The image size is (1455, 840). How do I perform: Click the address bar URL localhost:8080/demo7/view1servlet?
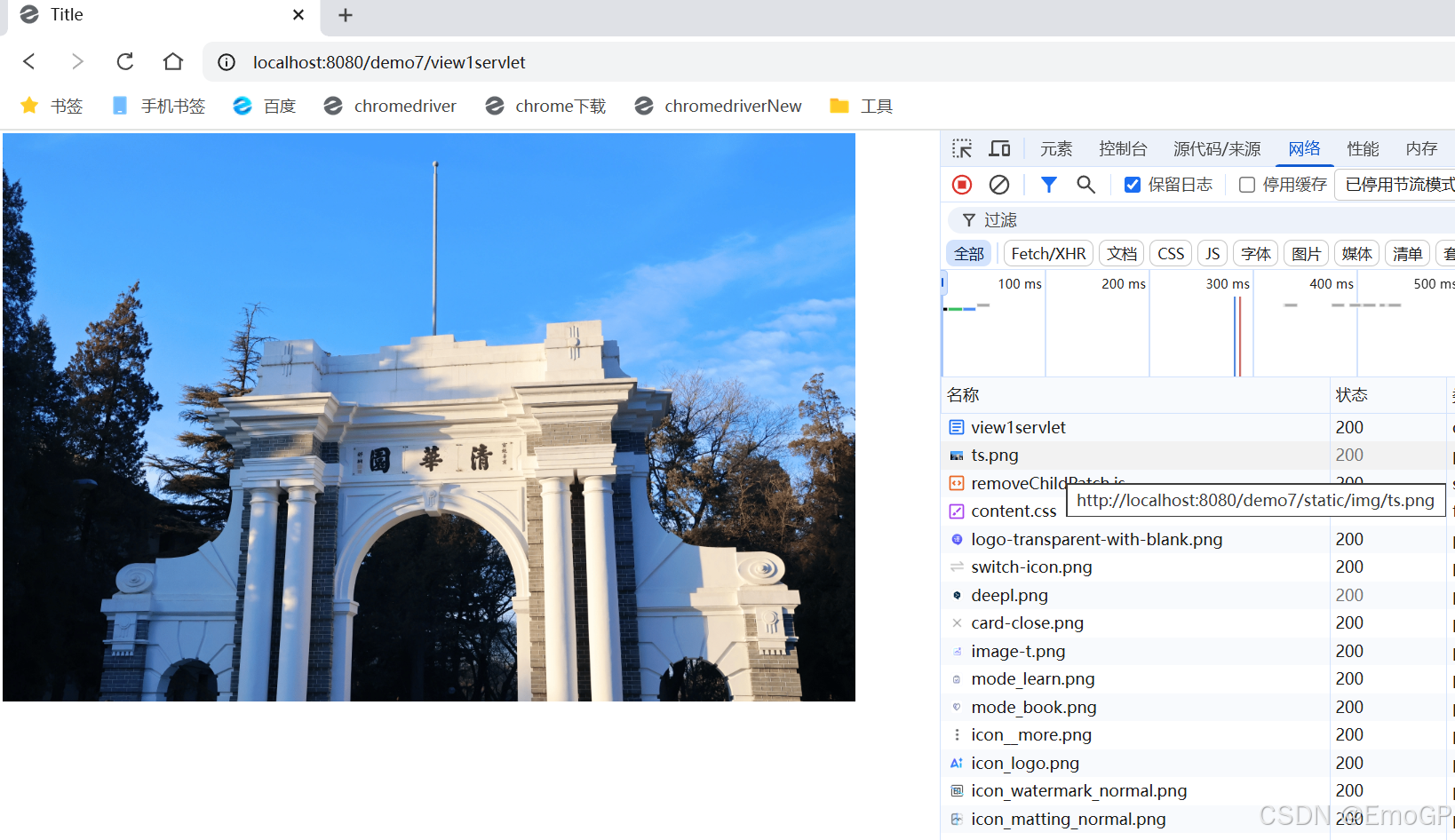[389, 62]
